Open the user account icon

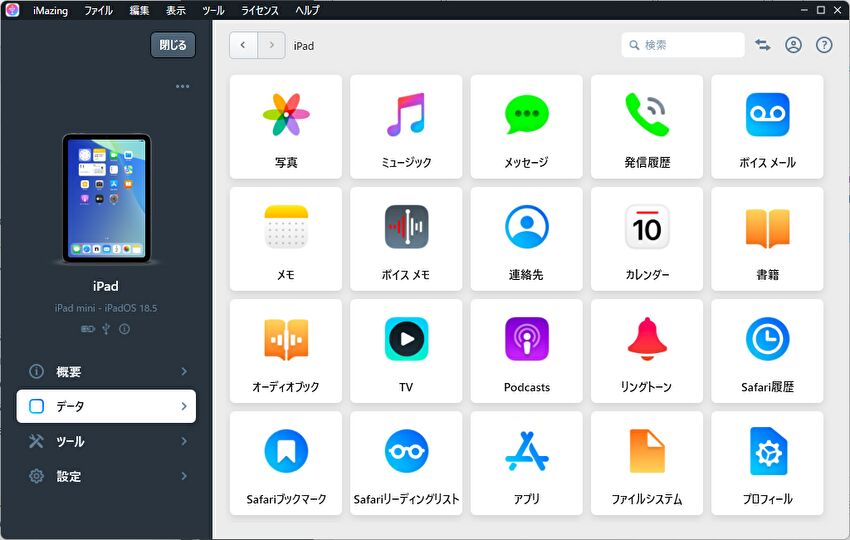tap(793, 45)
